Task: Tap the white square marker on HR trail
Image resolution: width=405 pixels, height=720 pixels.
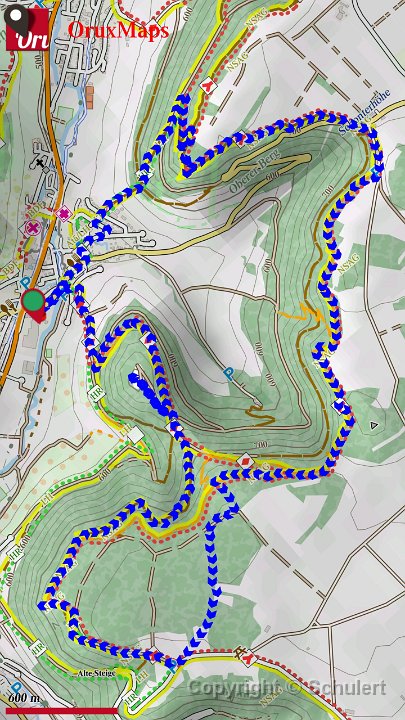Action: pyautogui.click(x=135, y=434)
